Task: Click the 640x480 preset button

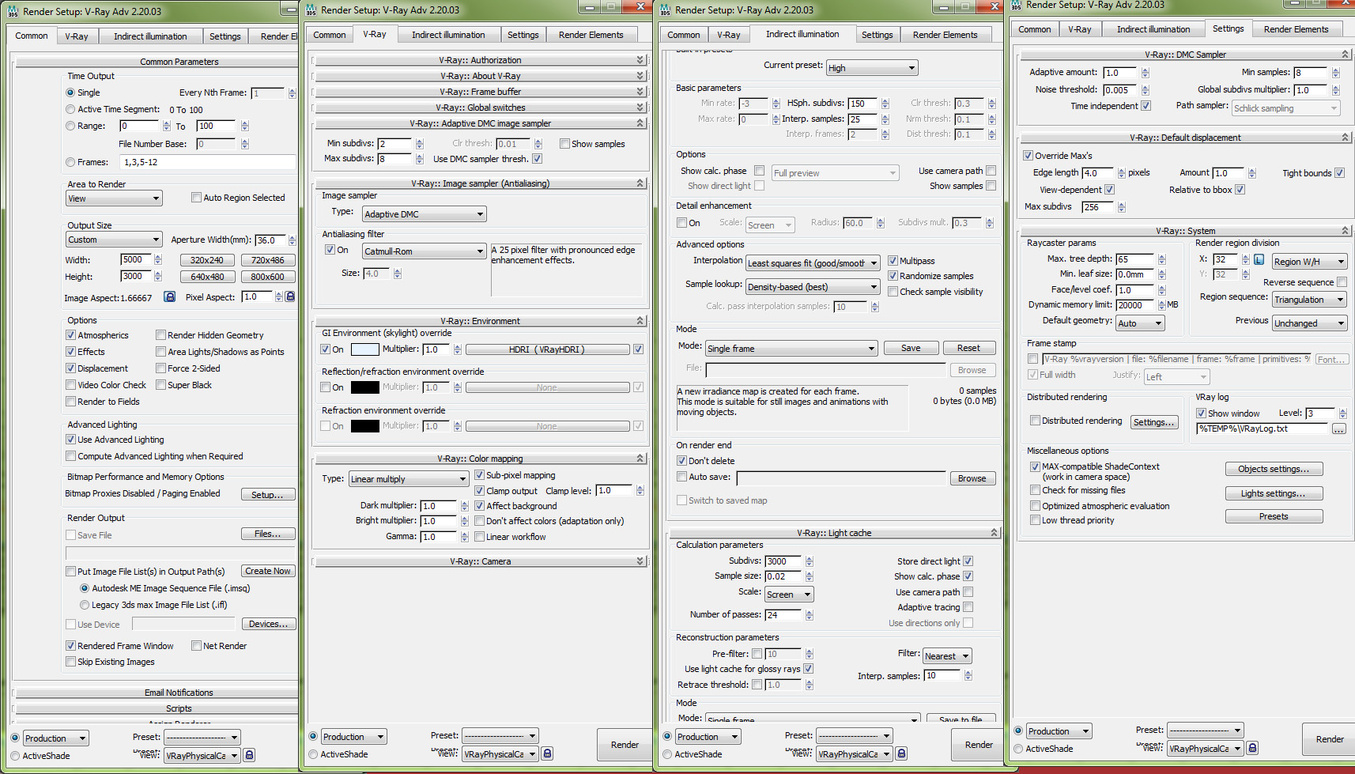Action: [x=207, y=277]
